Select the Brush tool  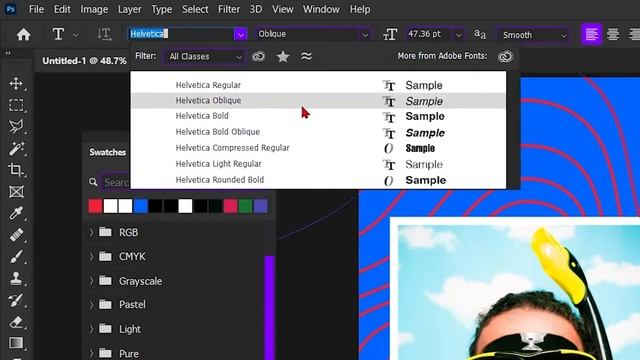tap(16, 257)
